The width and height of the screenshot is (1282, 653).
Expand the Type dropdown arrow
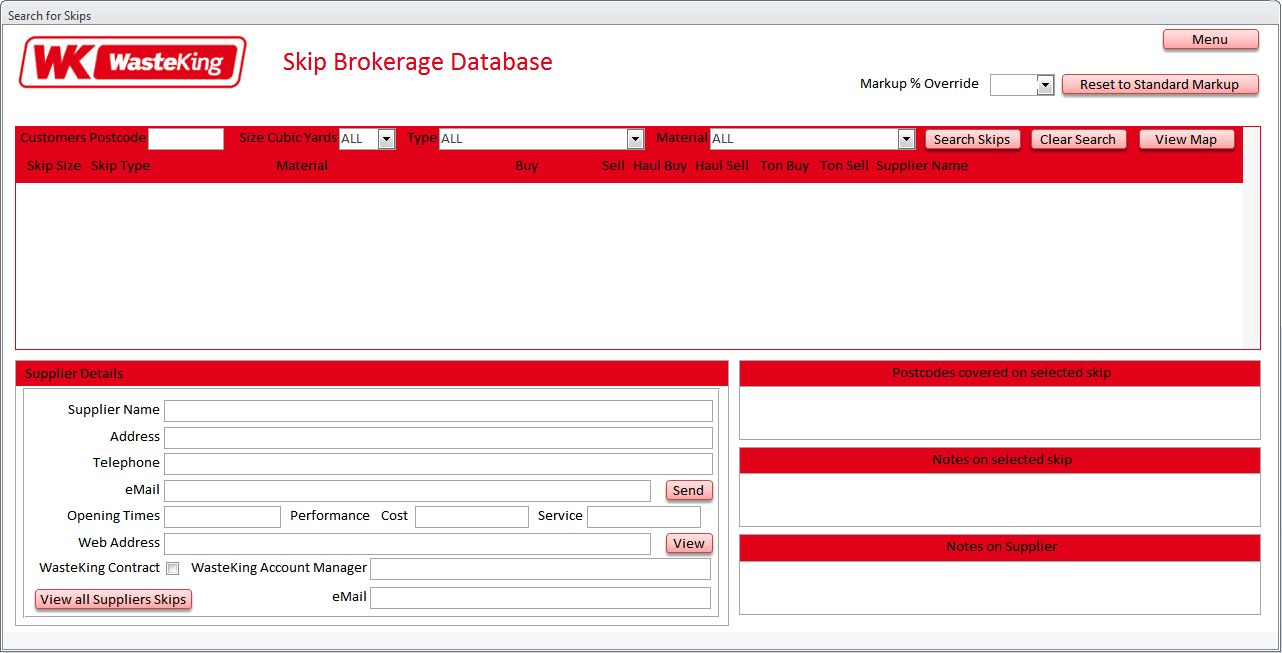click(x=635, y=139)
